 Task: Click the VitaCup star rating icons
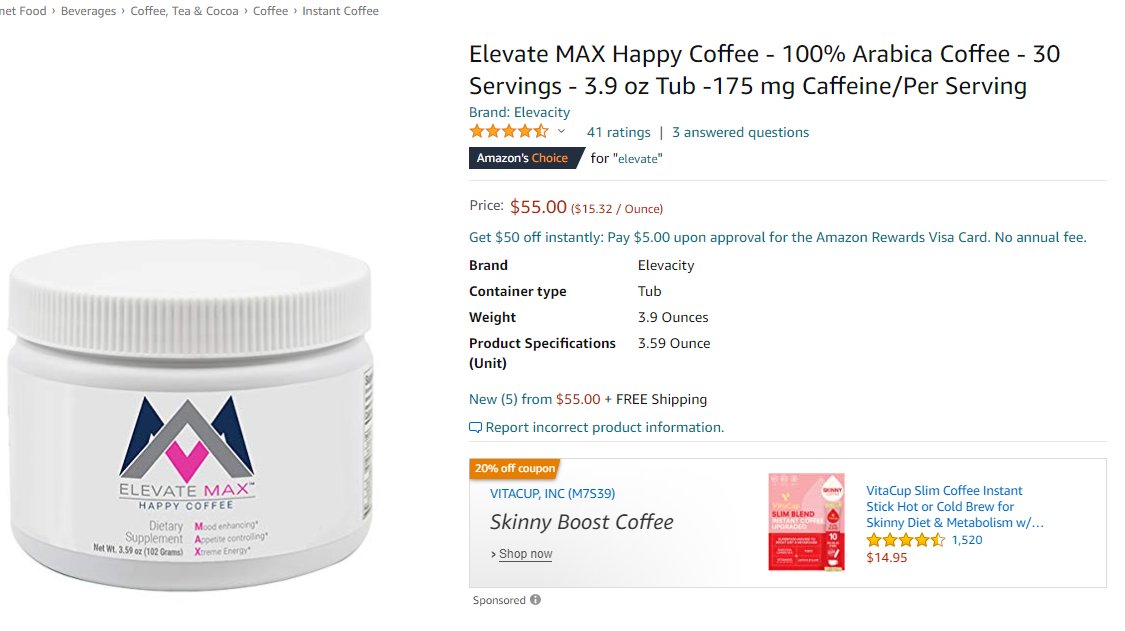(905, 540)
